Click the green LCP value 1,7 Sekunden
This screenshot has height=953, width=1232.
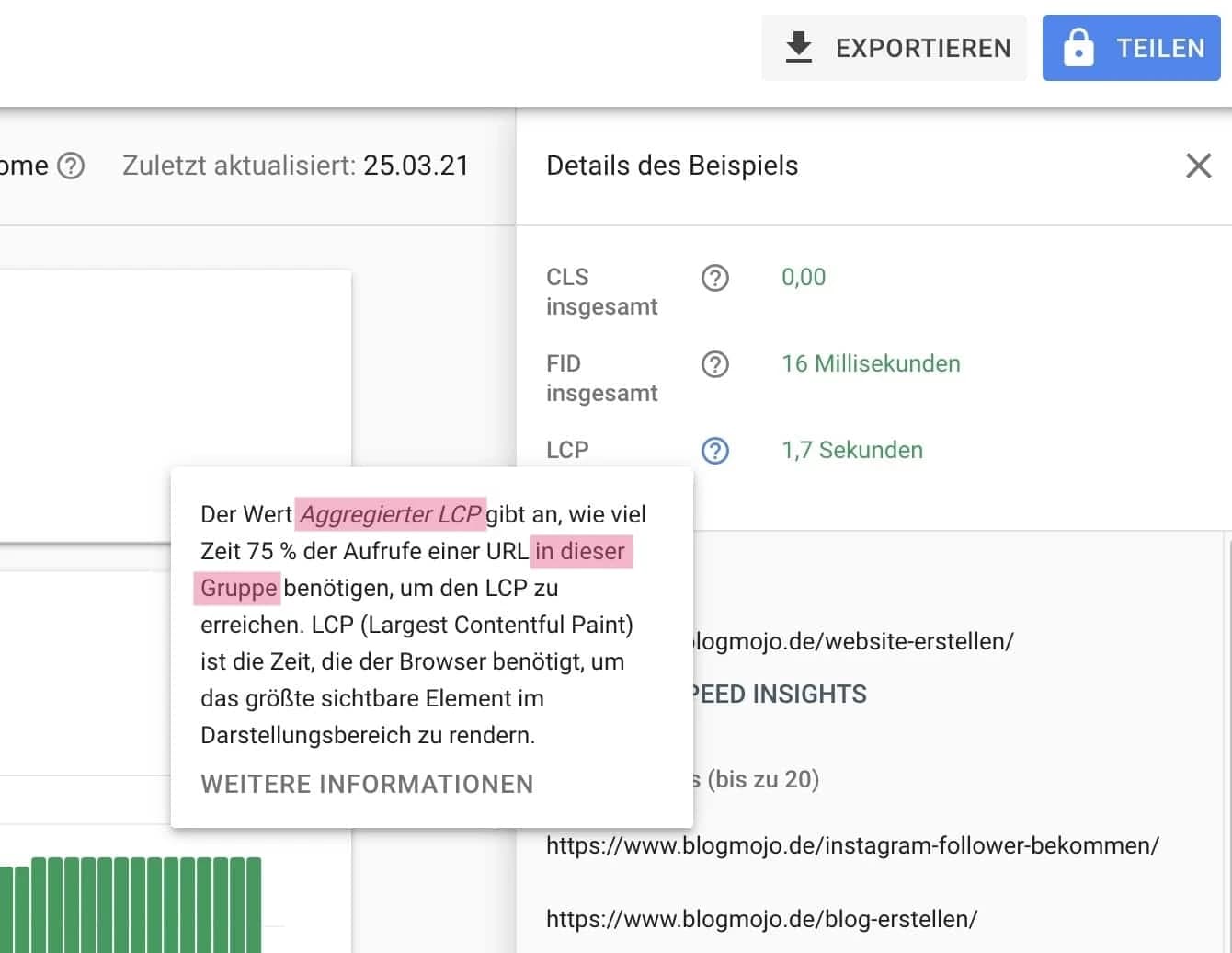tap(852, 450)
